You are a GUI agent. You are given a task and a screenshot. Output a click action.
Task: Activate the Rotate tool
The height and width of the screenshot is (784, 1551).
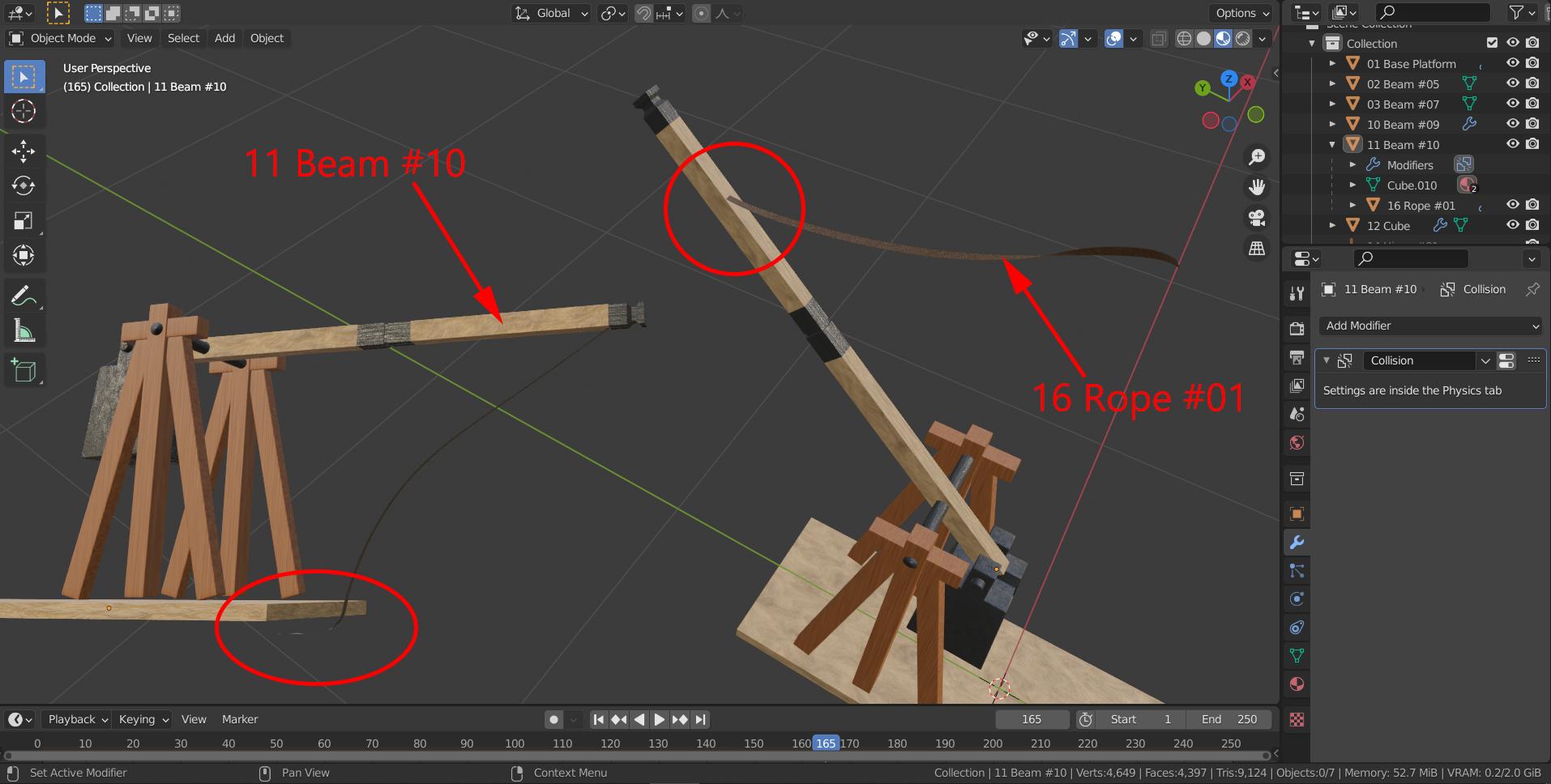point(23,185)
